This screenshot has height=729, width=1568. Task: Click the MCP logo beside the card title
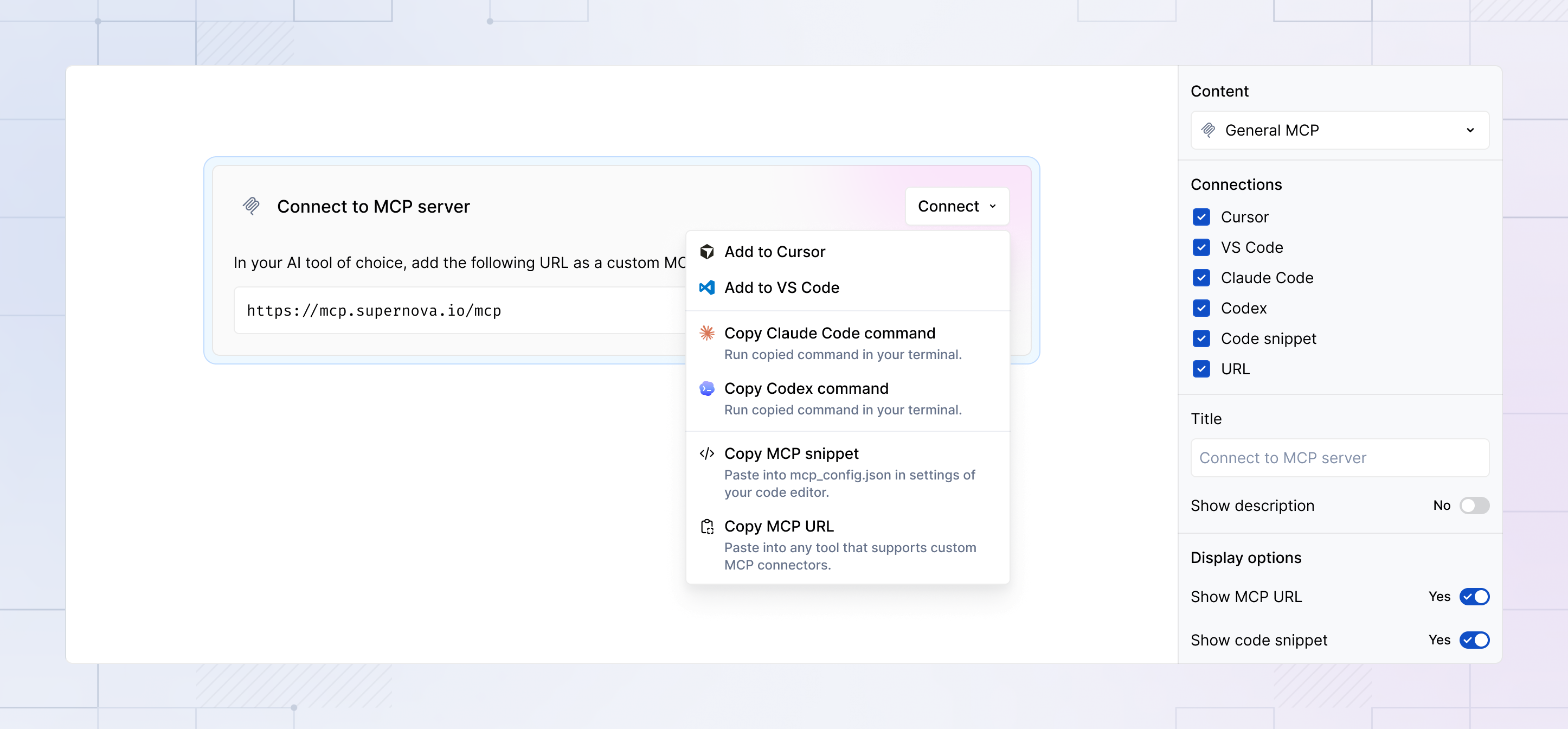pos(252,206)
